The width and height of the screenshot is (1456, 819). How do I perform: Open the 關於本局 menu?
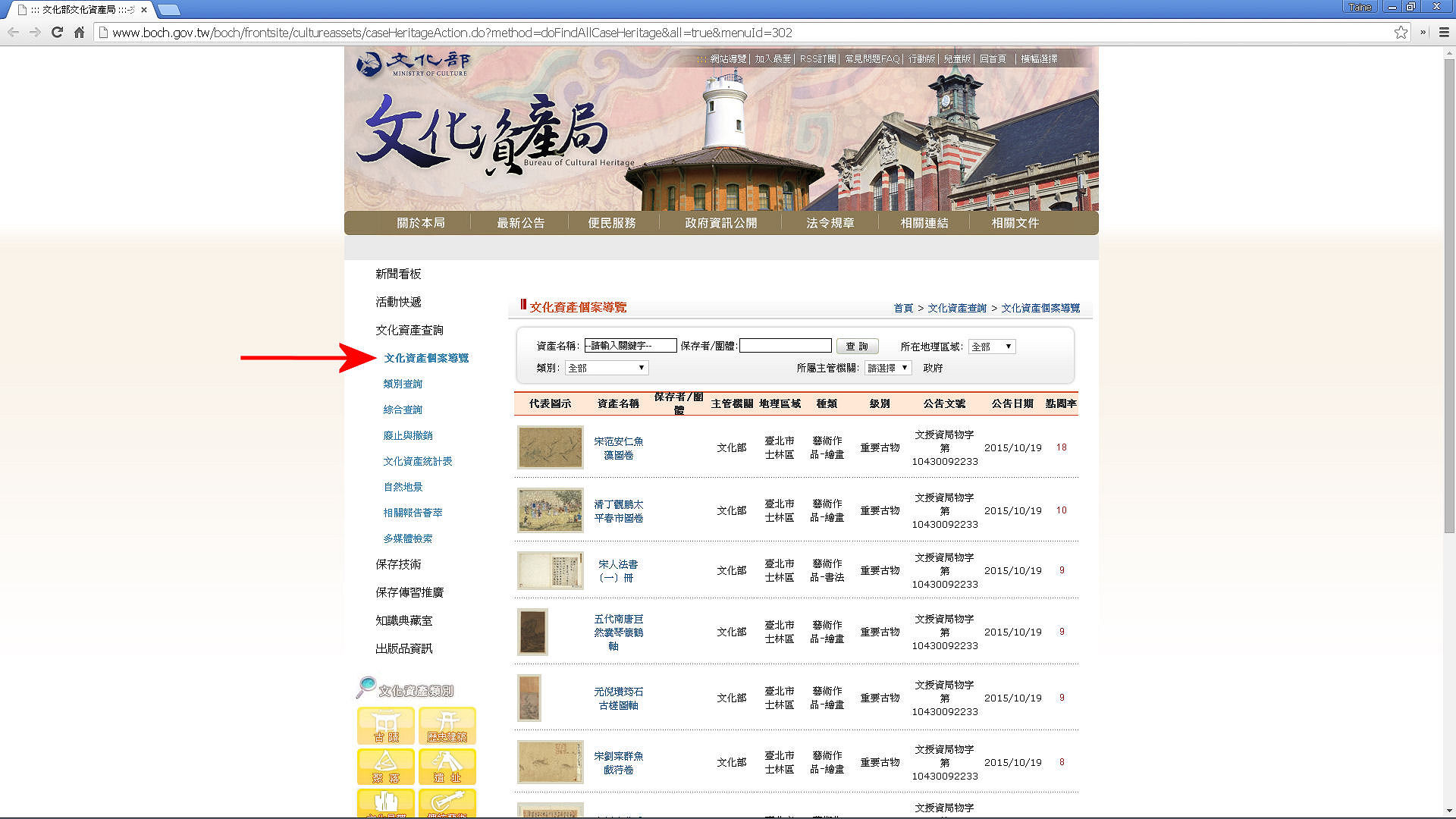pos(421,223)
